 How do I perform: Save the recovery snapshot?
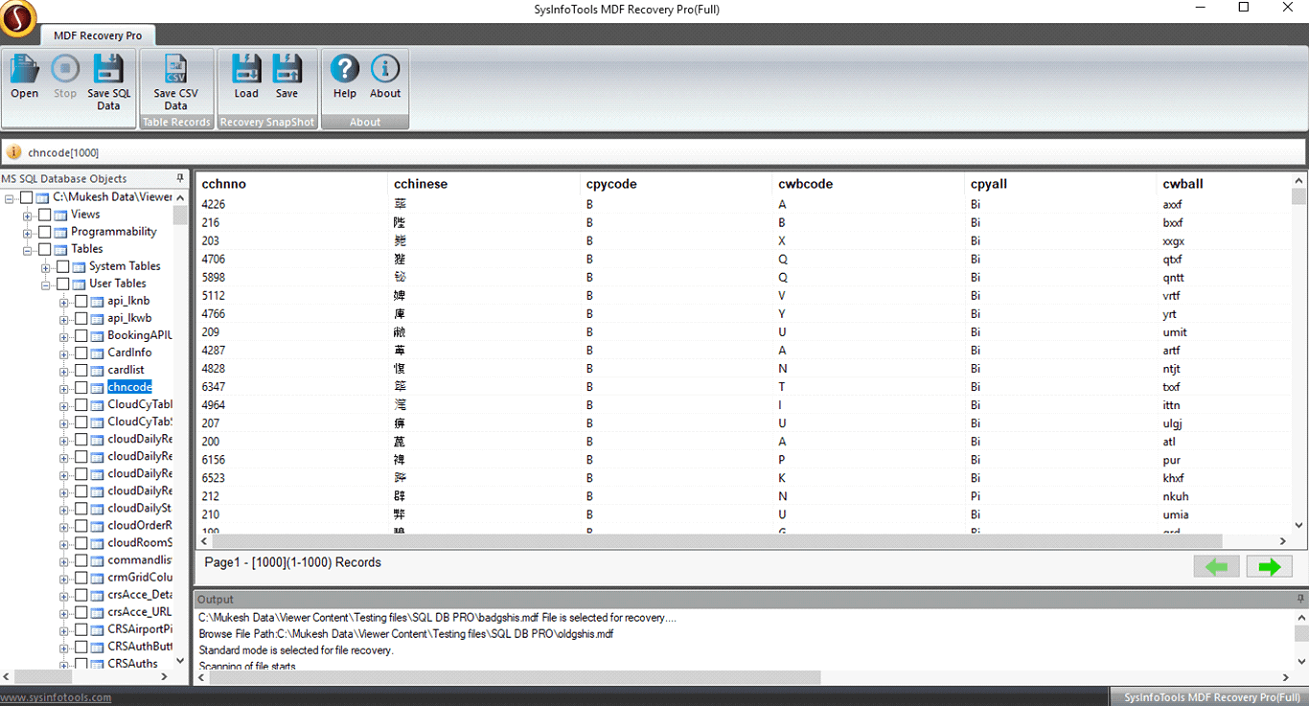click(287, 77)
